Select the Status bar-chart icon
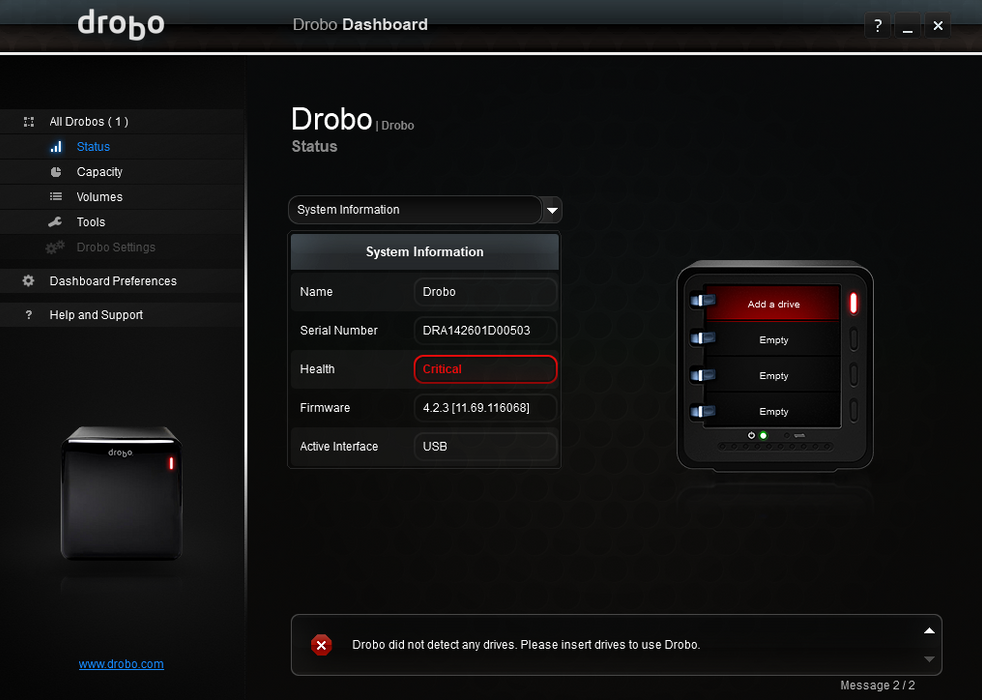The width and height of the screenshot is (982, 700). [x=57, y=146]
